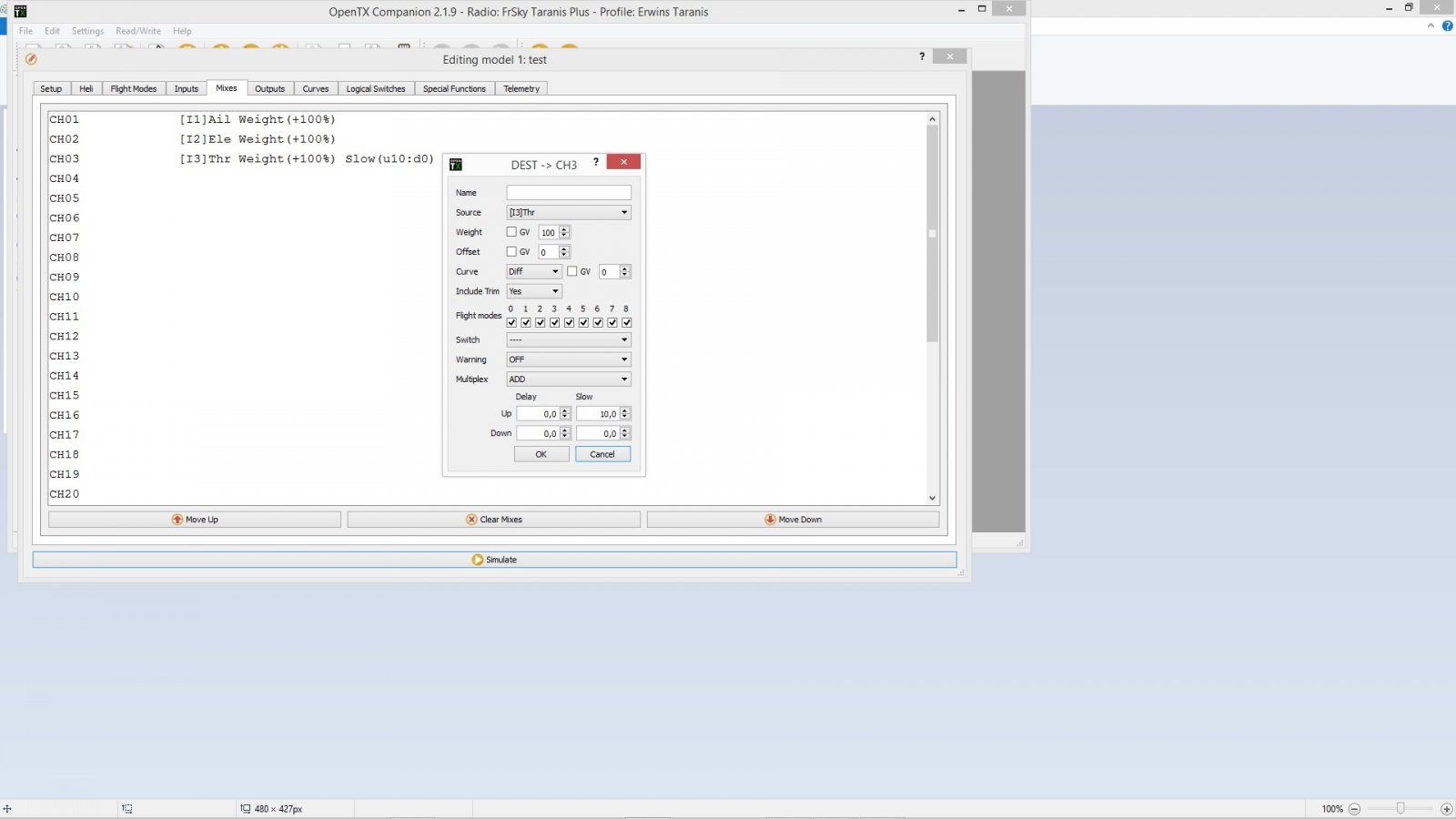Image resolution: width=1456 pixels, height=819 pixels.
Task: Switch to the Telemetry tab
Action: point(521,89)
